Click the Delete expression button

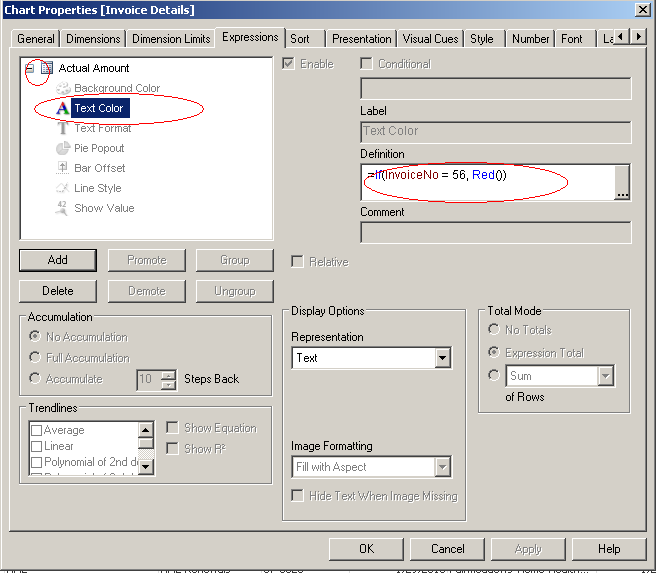click(58, 291)
